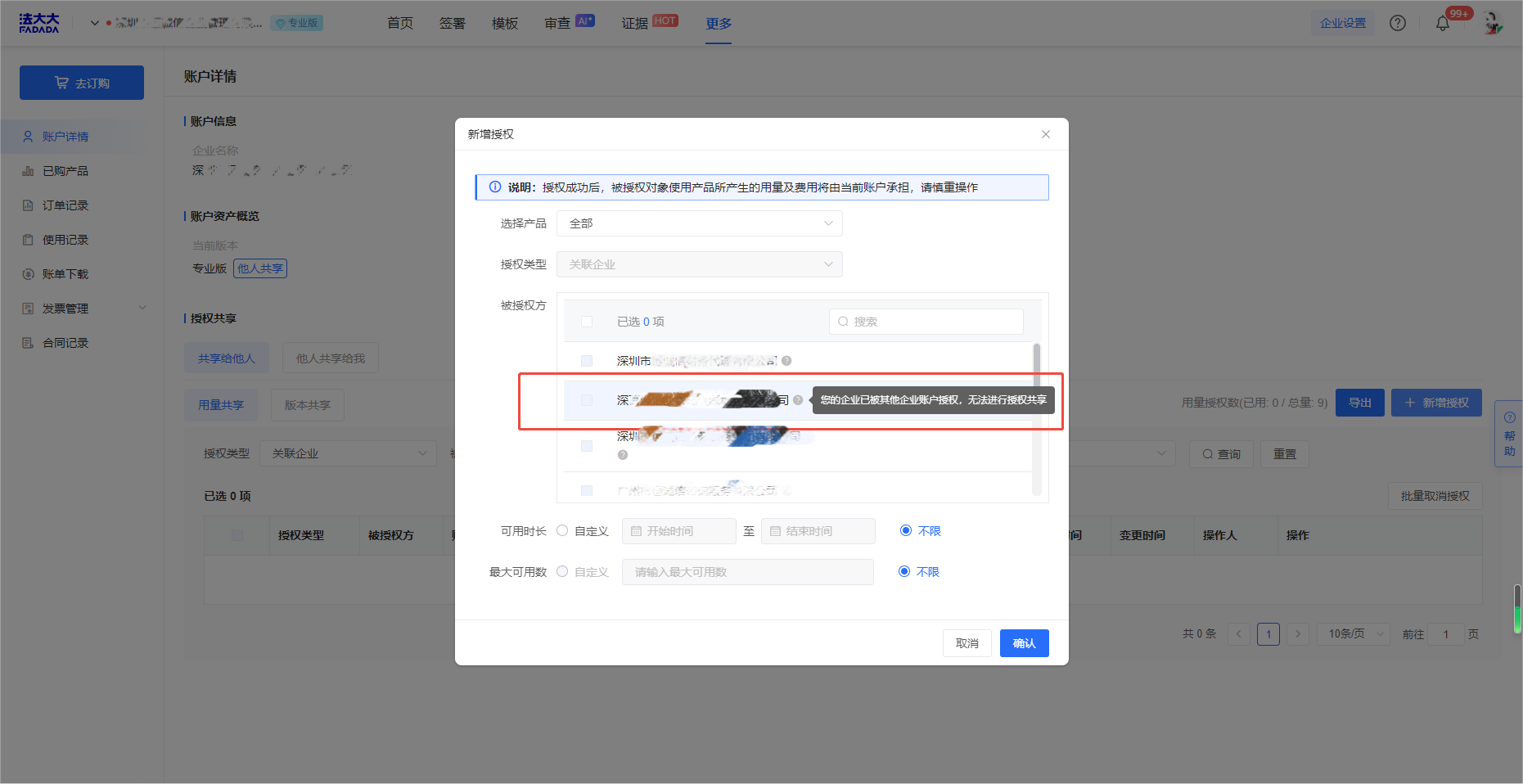Go to 首页 in the top navigation
The height and width of the screenshot is (784, 1523).
(400, 23)
